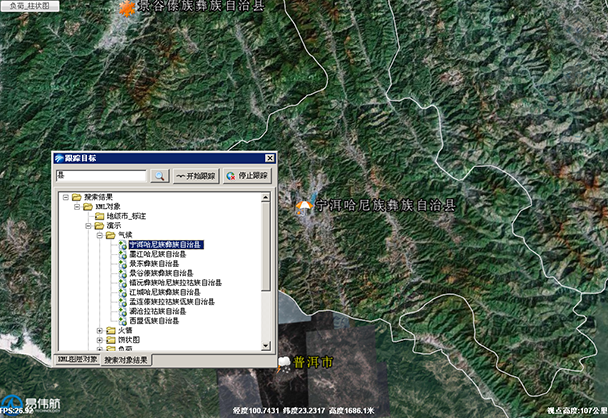
Task: Collapse the 搜索结果 tree node
Action: [x=64, y=197]
